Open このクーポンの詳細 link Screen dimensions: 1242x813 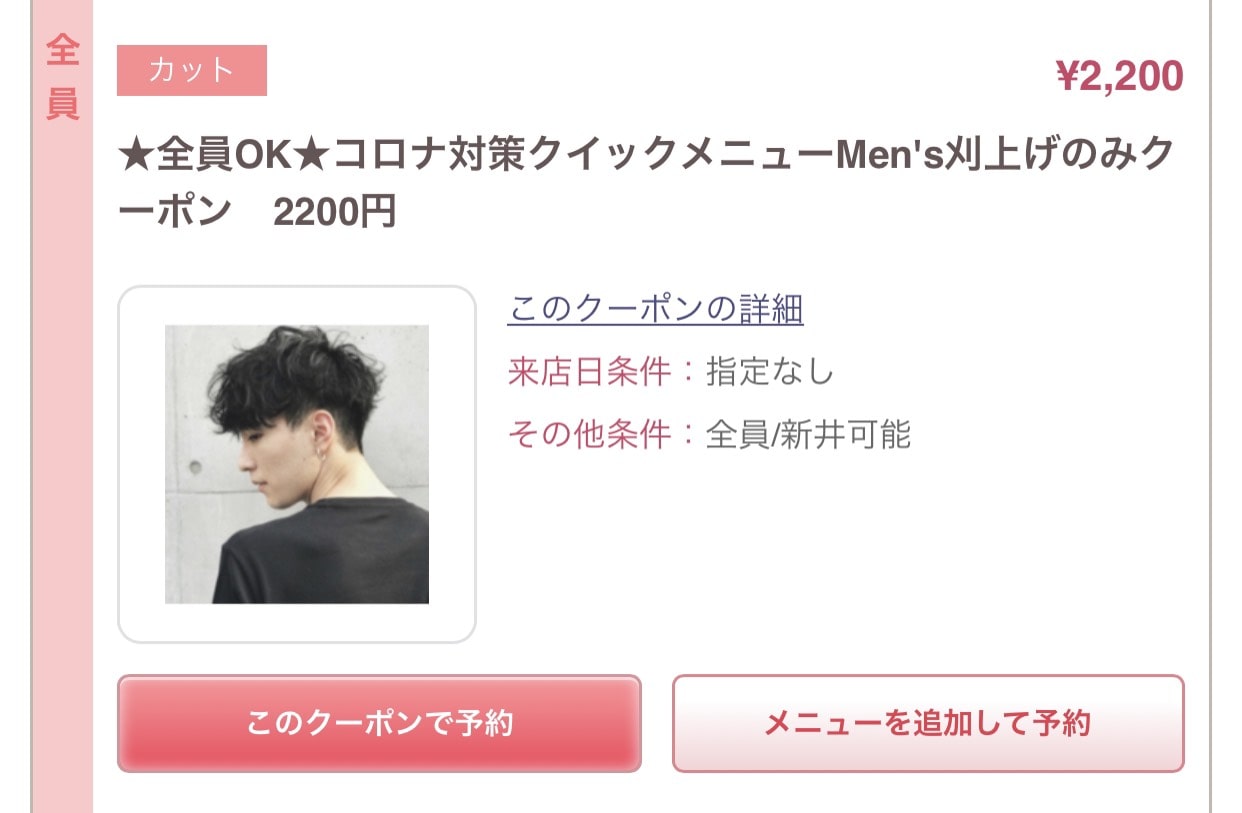point(656,309)
